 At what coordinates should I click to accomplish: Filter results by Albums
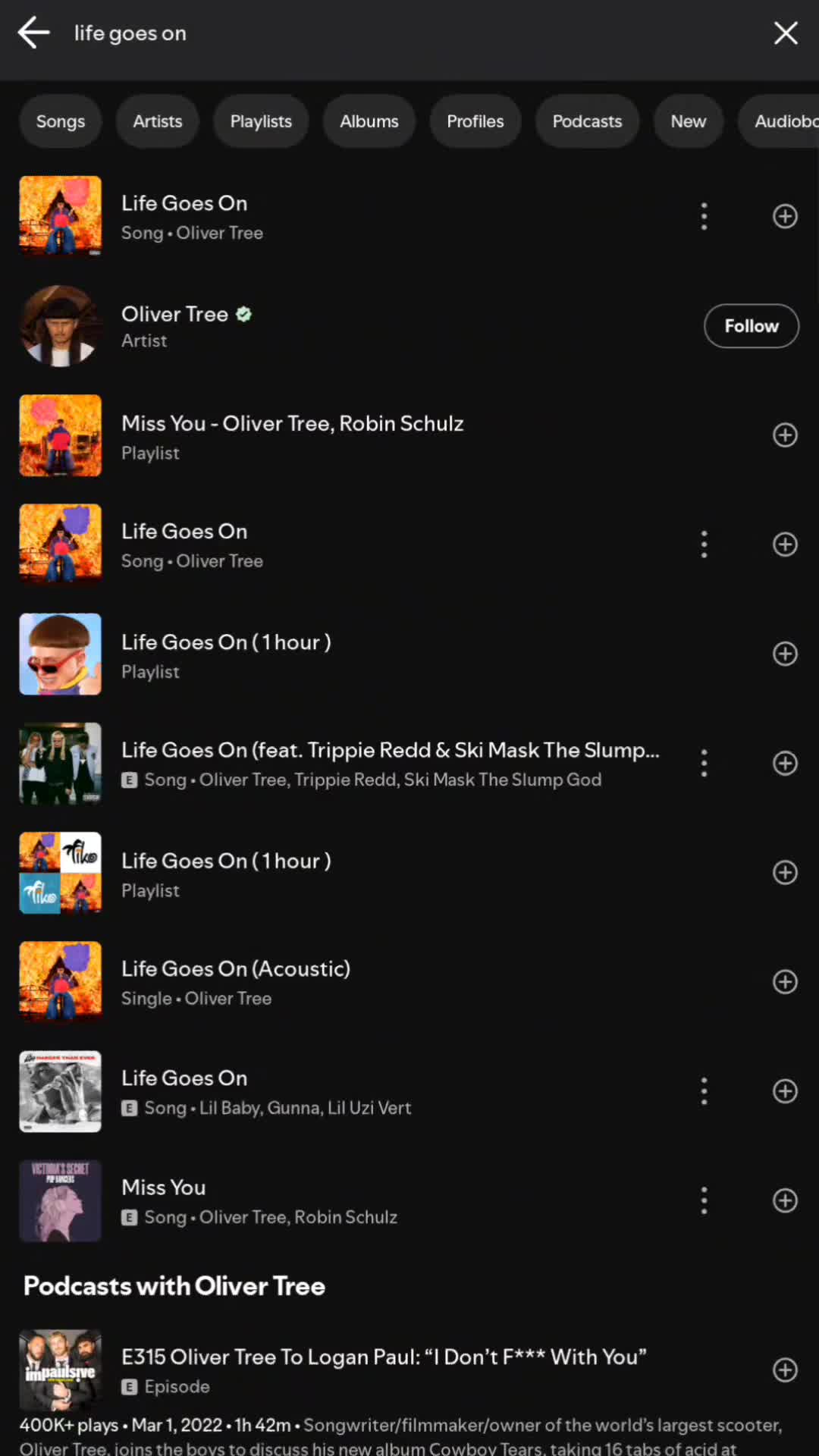tap(369, 121)
